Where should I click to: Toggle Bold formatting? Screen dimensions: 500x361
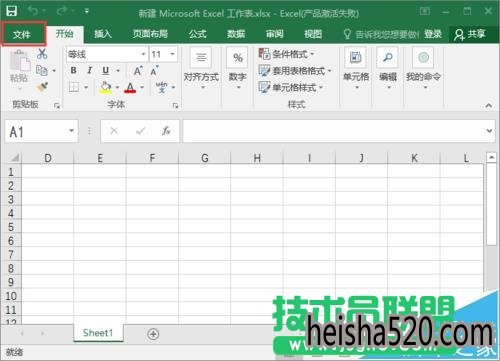coord(73,71)
